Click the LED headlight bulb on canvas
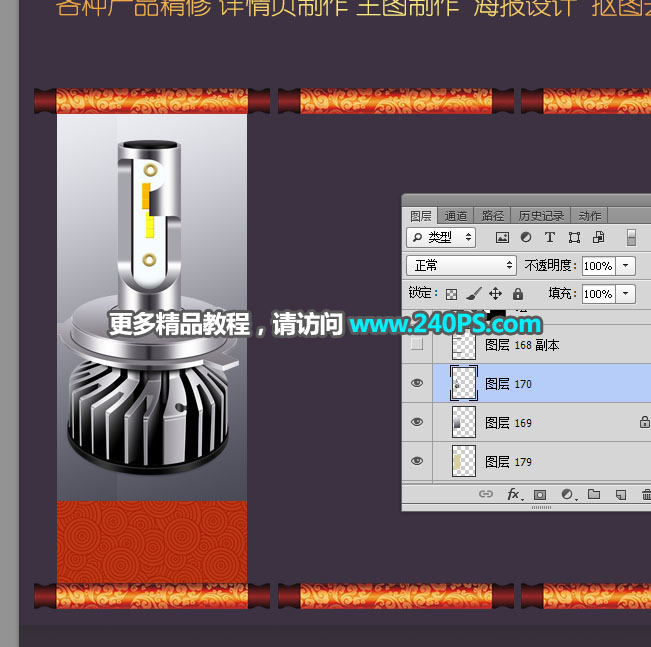Screen dimensions: 651x647 pyautogui.click(x=149, y=306)
